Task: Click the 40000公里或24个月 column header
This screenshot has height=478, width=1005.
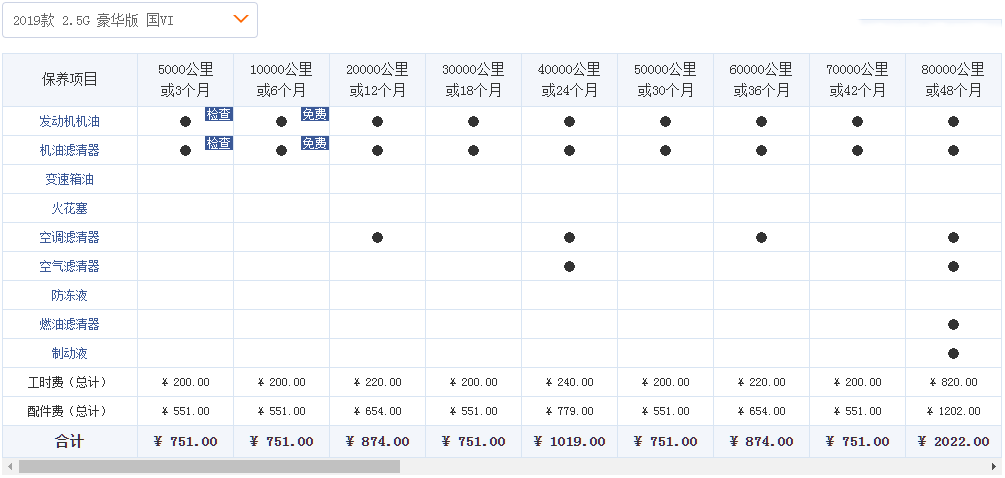Action: coord(569,80)
